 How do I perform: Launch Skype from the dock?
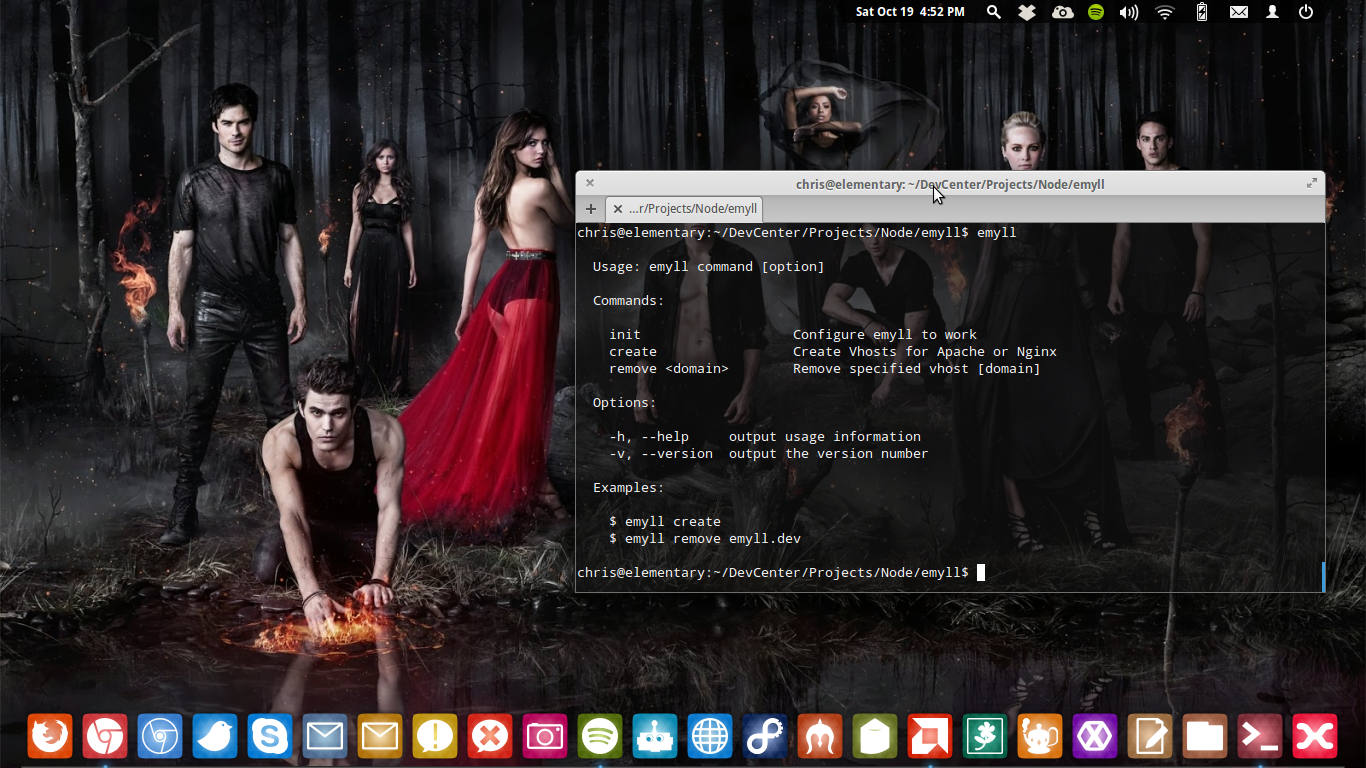tap(270, 737)
